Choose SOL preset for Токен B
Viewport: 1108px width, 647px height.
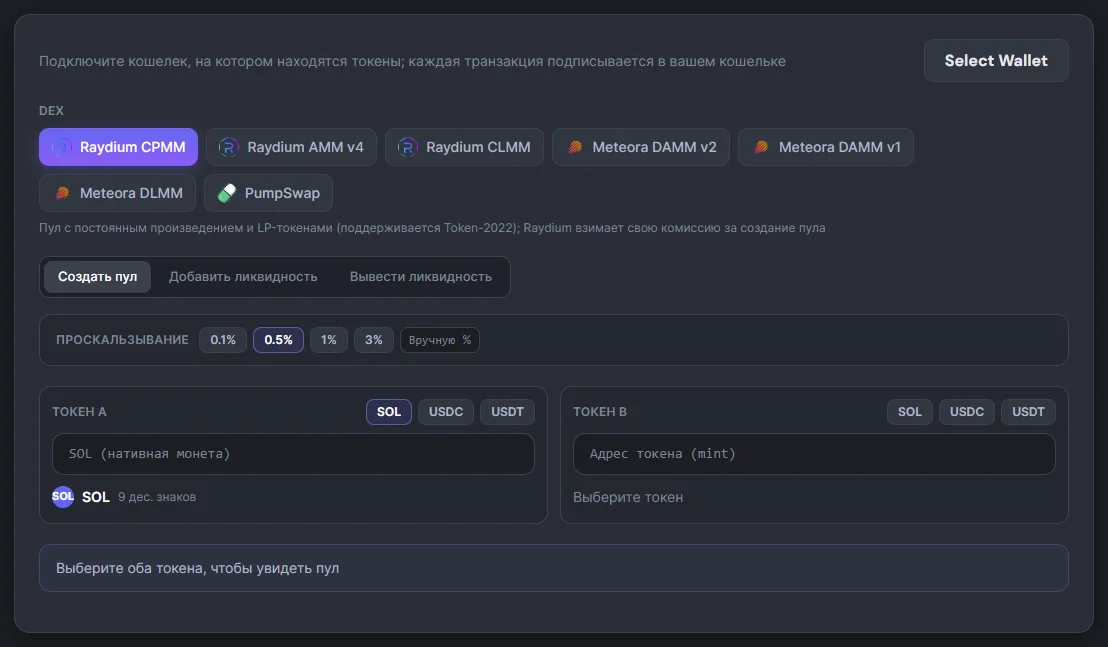pos(909,412)
